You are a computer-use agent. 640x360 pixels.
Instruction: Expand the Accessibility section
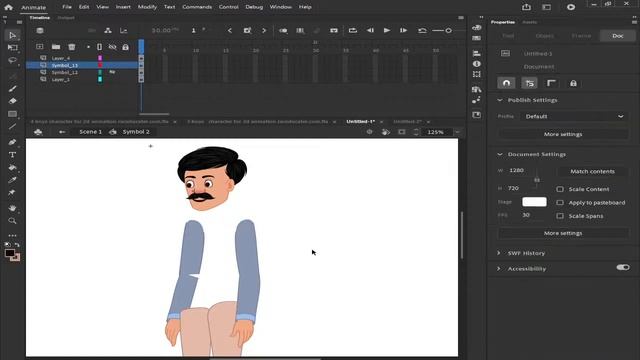(x=498, y=269)
